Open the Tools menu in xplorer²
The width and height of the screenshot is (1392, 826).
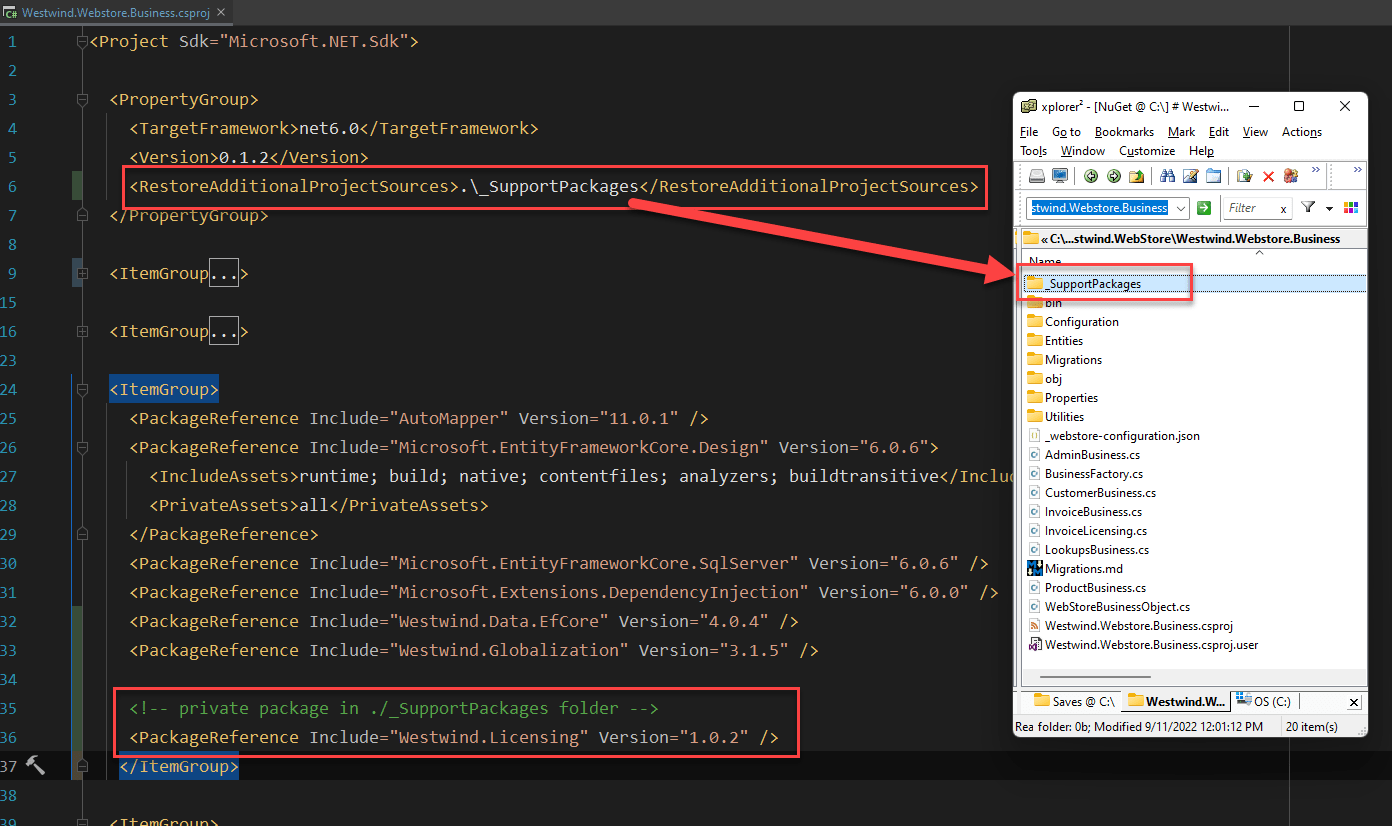[1034, 151]
